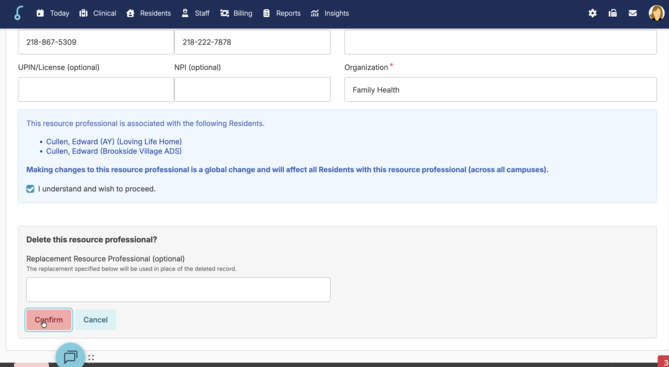669x367 pixels.
Task: Click the Organization field with Family Health
Action: pos(500,89)
